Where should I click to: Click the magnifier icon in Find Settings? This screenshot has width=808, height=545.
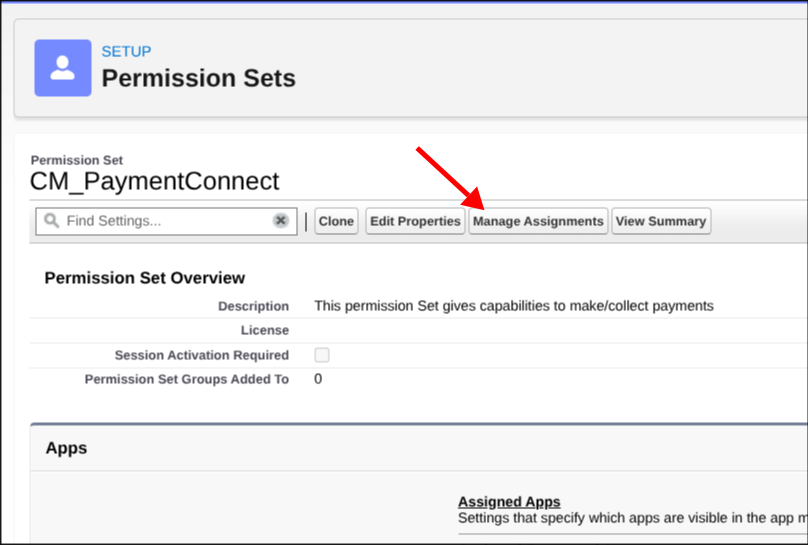click(51, 221)
